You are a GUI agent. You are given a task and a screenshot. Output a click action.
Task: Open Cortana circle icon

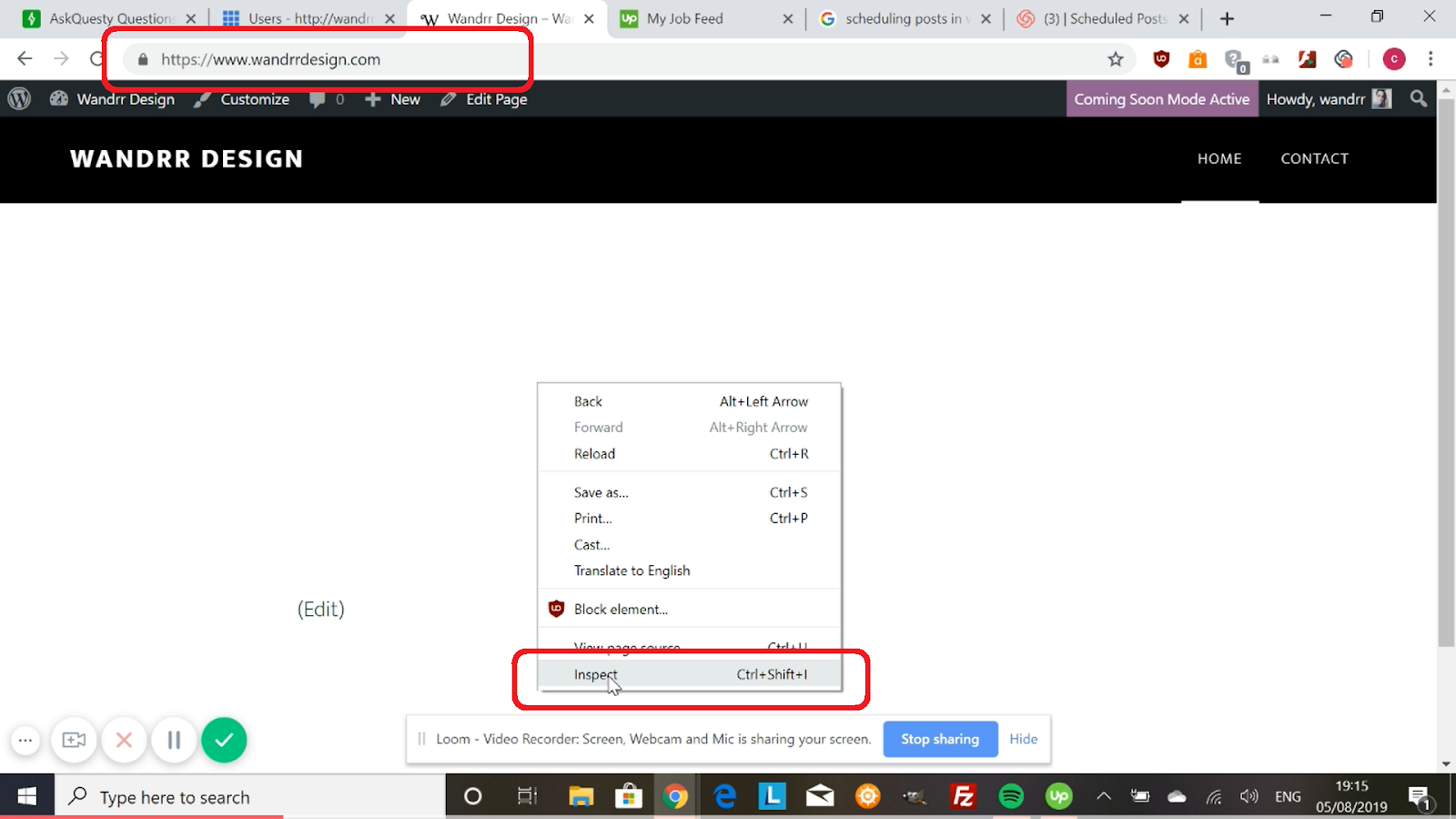click(x=472, y=797)
